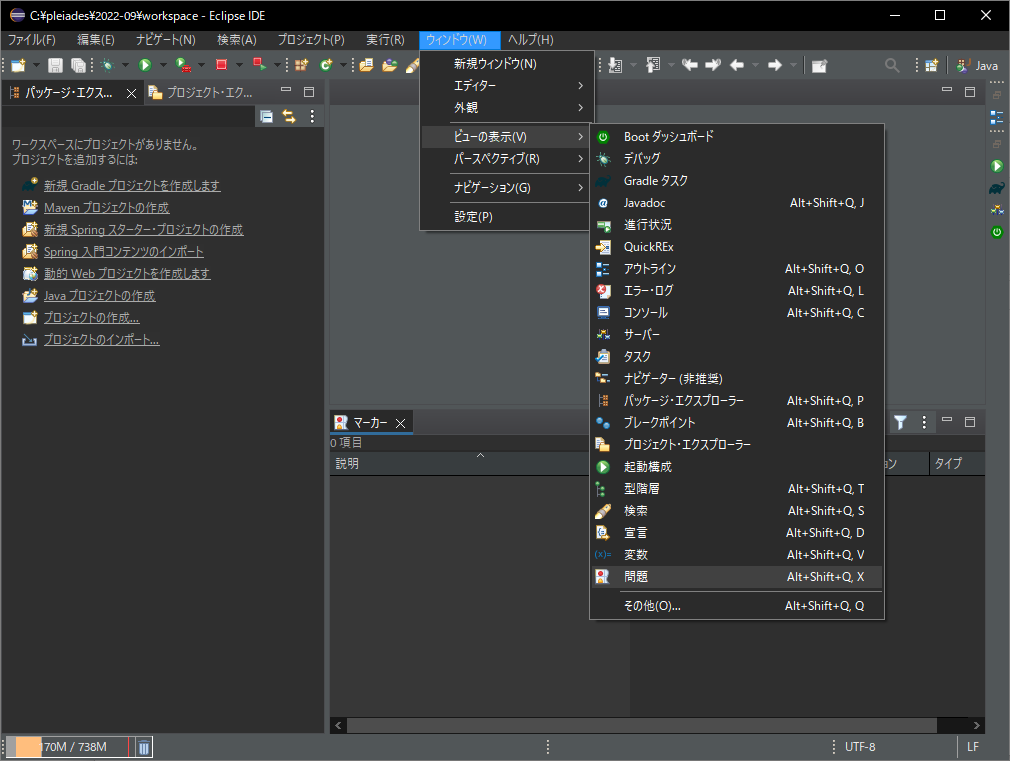1010x761 pixels.
Task: Click the Open Perspective icon beside Java
Action: click(931, 65)
